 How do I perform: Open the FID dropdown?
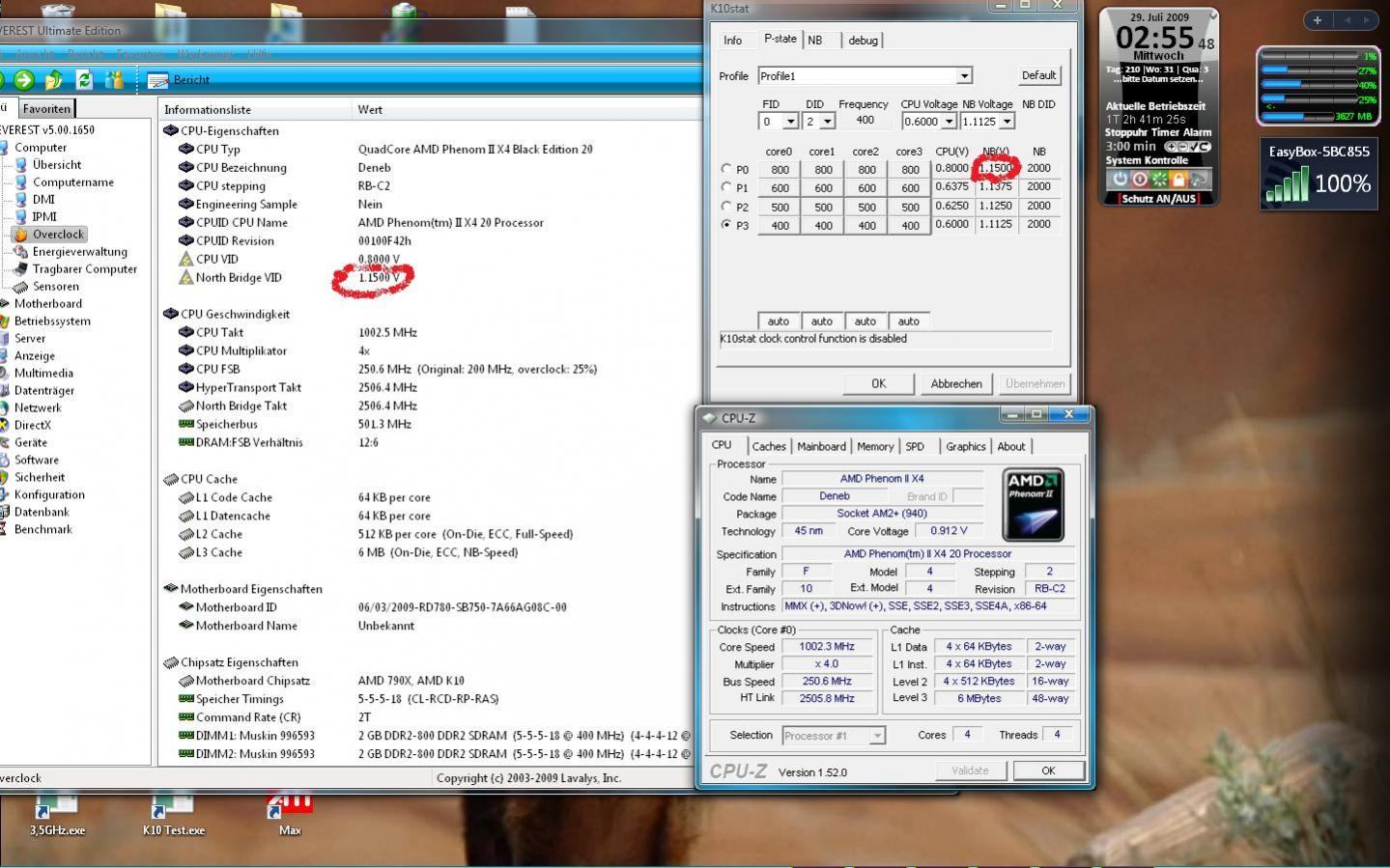pyautogui.click(x=790, y=122)
